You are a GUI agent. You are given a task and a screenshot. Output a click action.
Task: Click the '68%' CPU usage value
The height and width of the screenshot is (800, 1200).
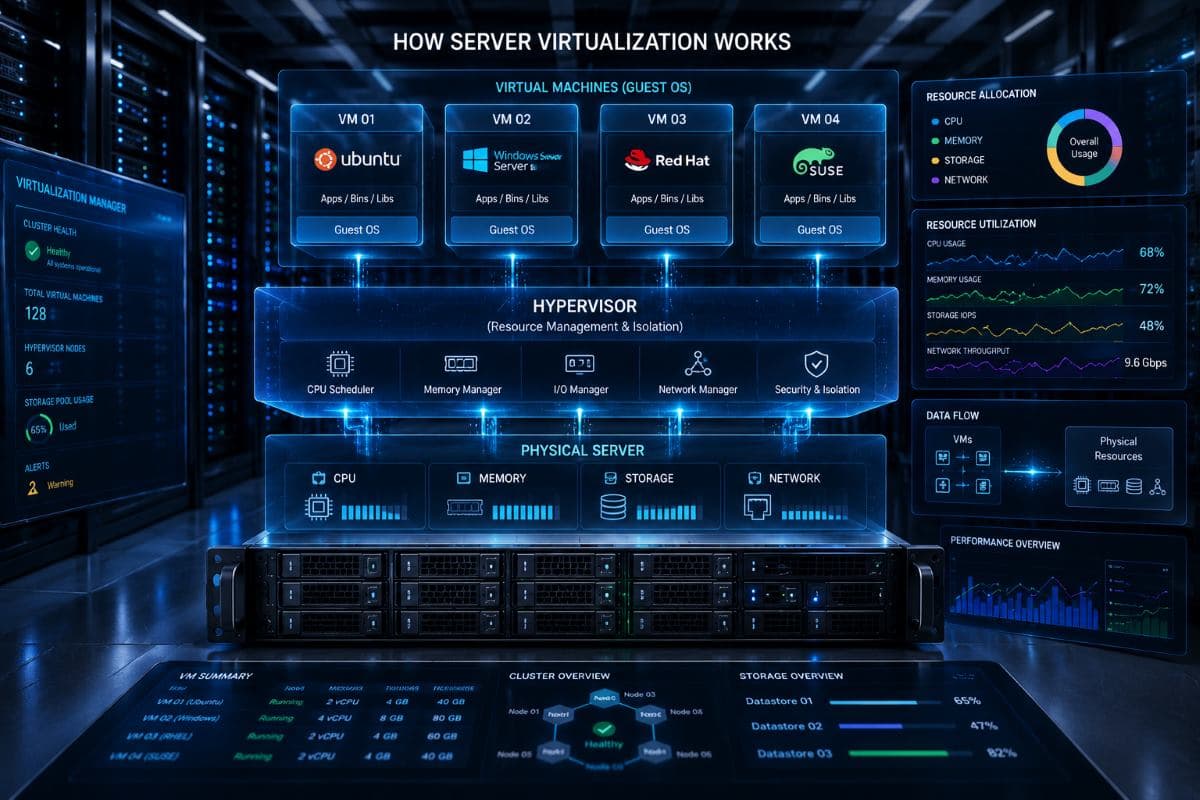tap(1151, 253)
